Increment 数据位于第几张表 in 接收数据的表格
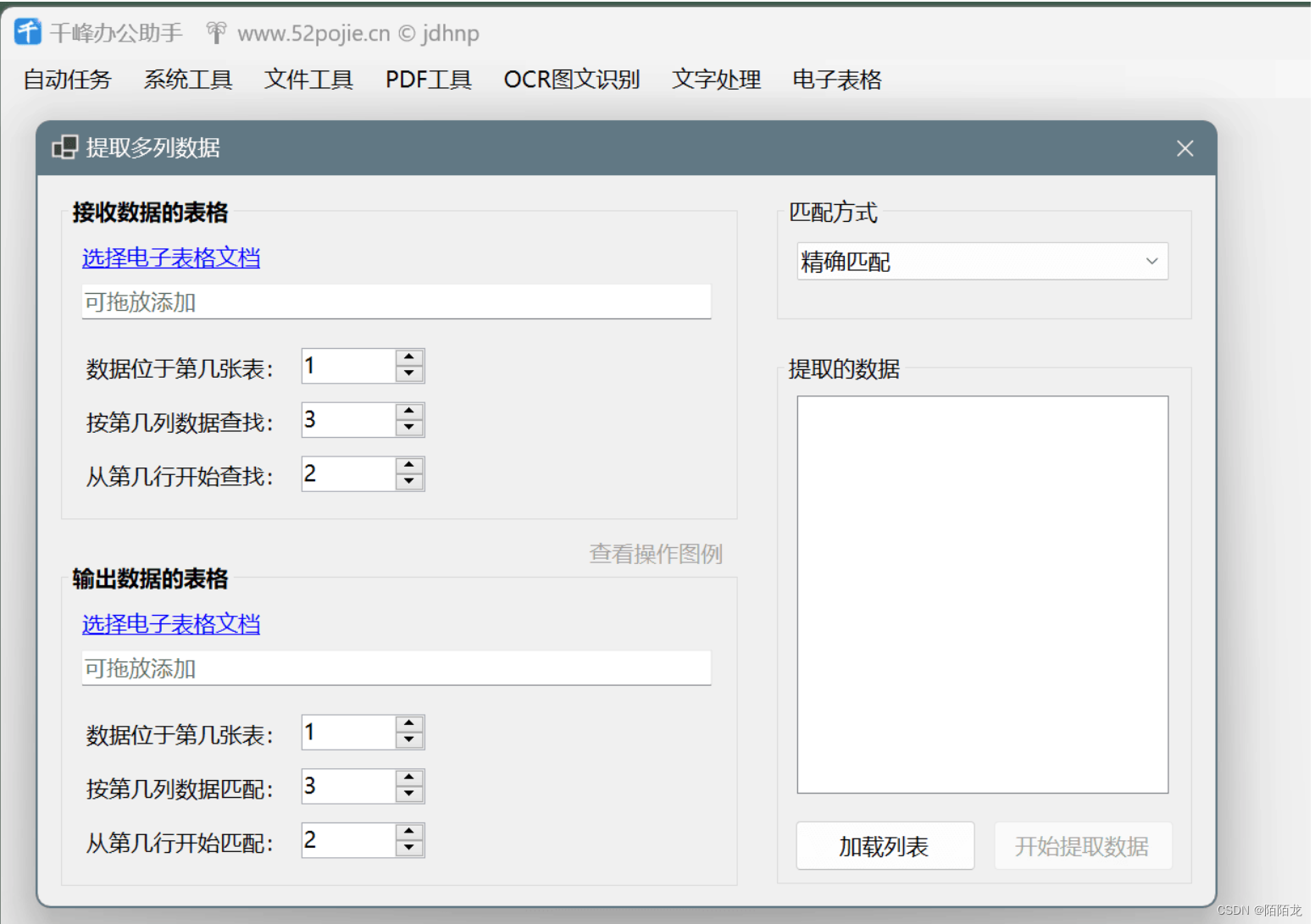Image resolution: width=1315 pixels, height=924 pixels. pyautogui.click(x=410, y=358)
